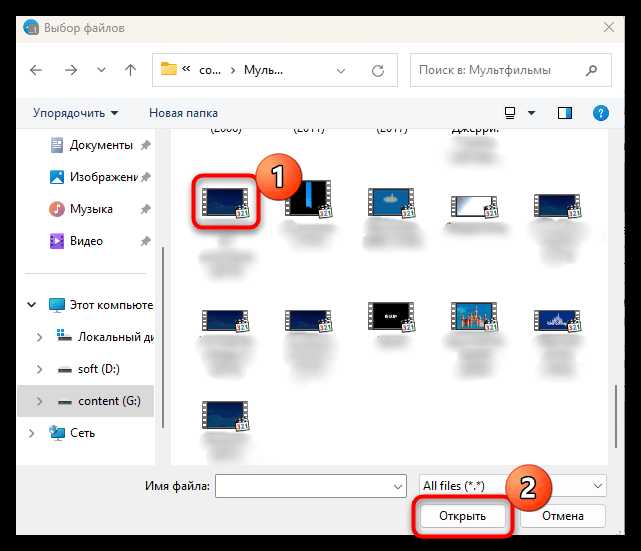The image size is (641, 551).
Task: Click the file list vertical scrollbar
Action: tap(616, 416)
